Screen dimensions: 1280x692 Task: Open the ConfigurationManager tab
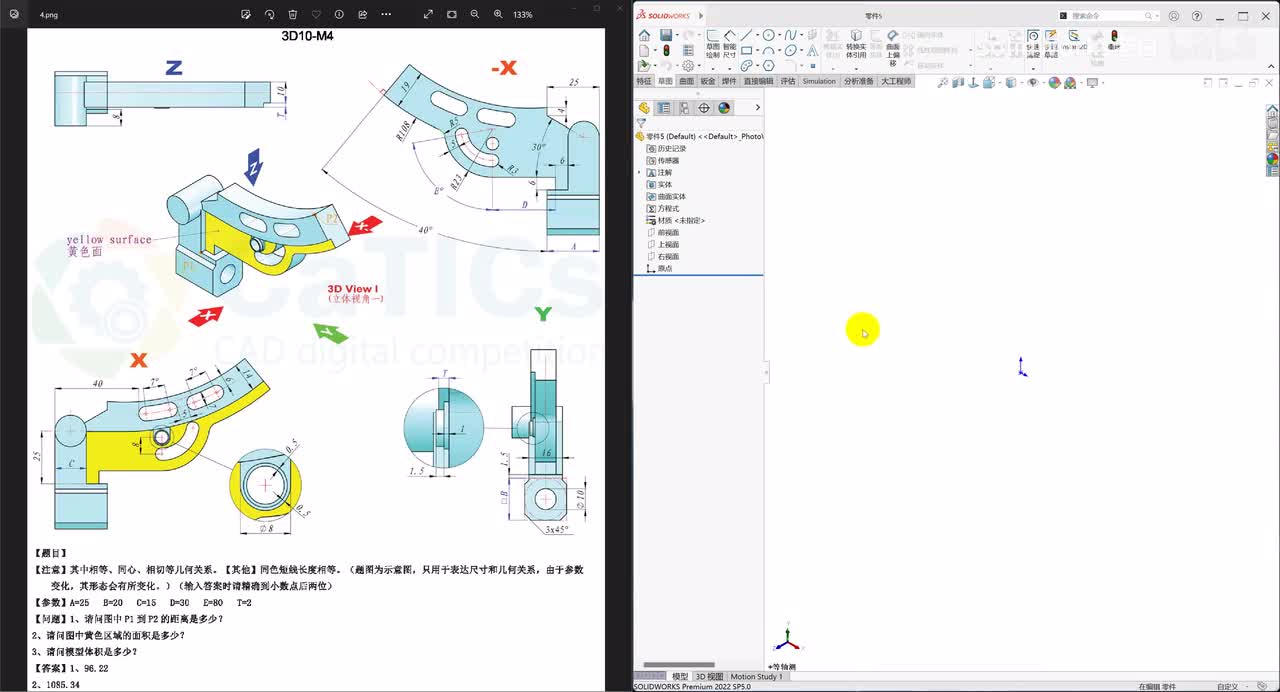point(684,108)
